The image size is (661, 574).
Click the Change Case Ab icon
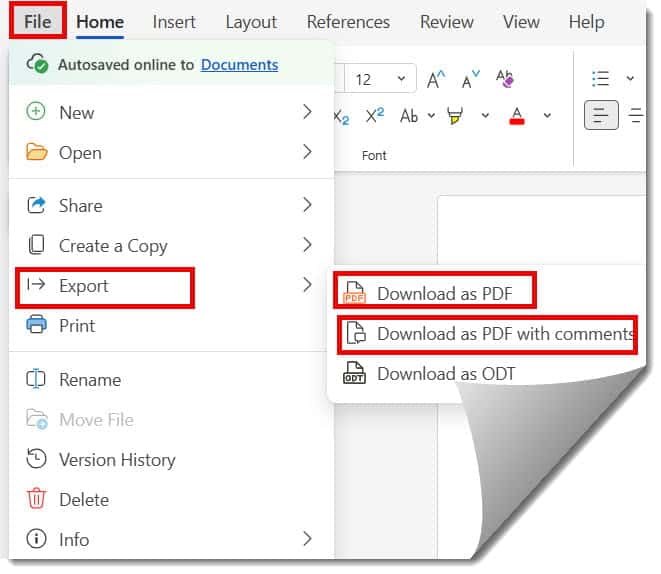click(x=409, y=115)
